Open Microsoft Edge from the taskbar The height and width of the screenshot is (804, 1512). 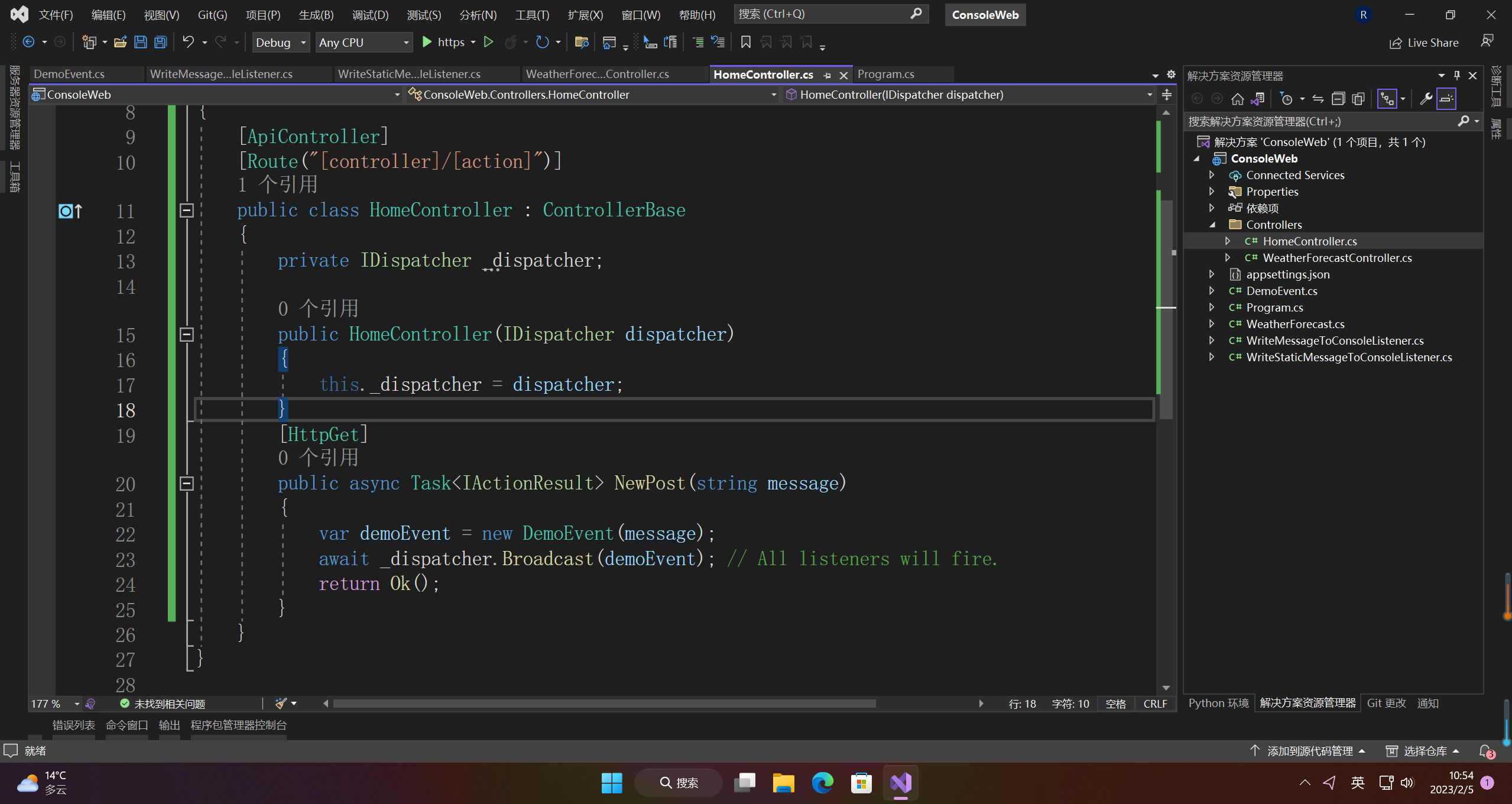[822, 783]
